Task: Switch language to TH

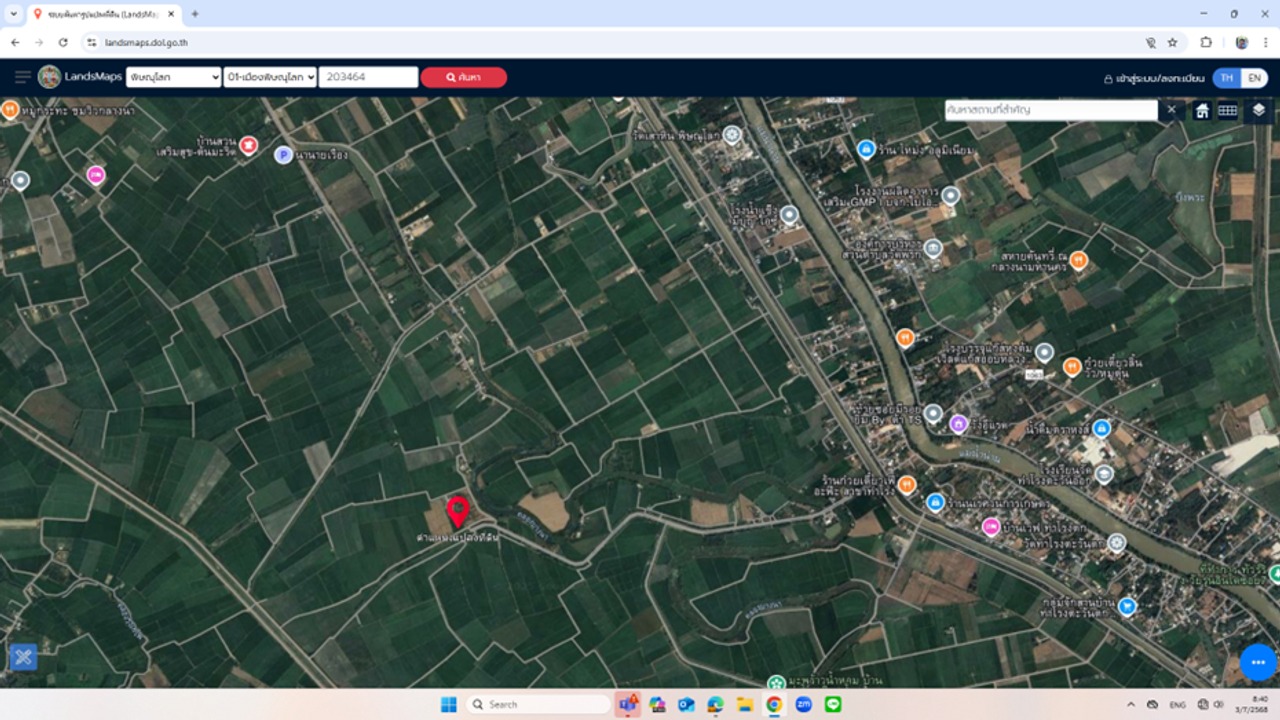Action: coord(1226,78)
